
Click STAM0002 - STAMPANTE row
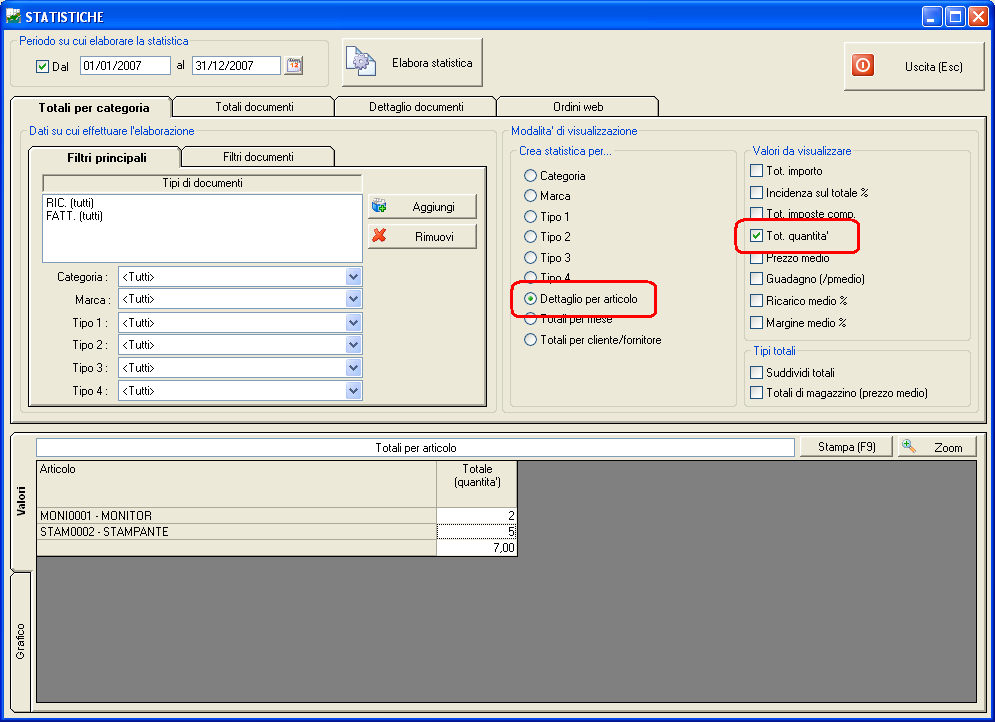tap(236, 532)
